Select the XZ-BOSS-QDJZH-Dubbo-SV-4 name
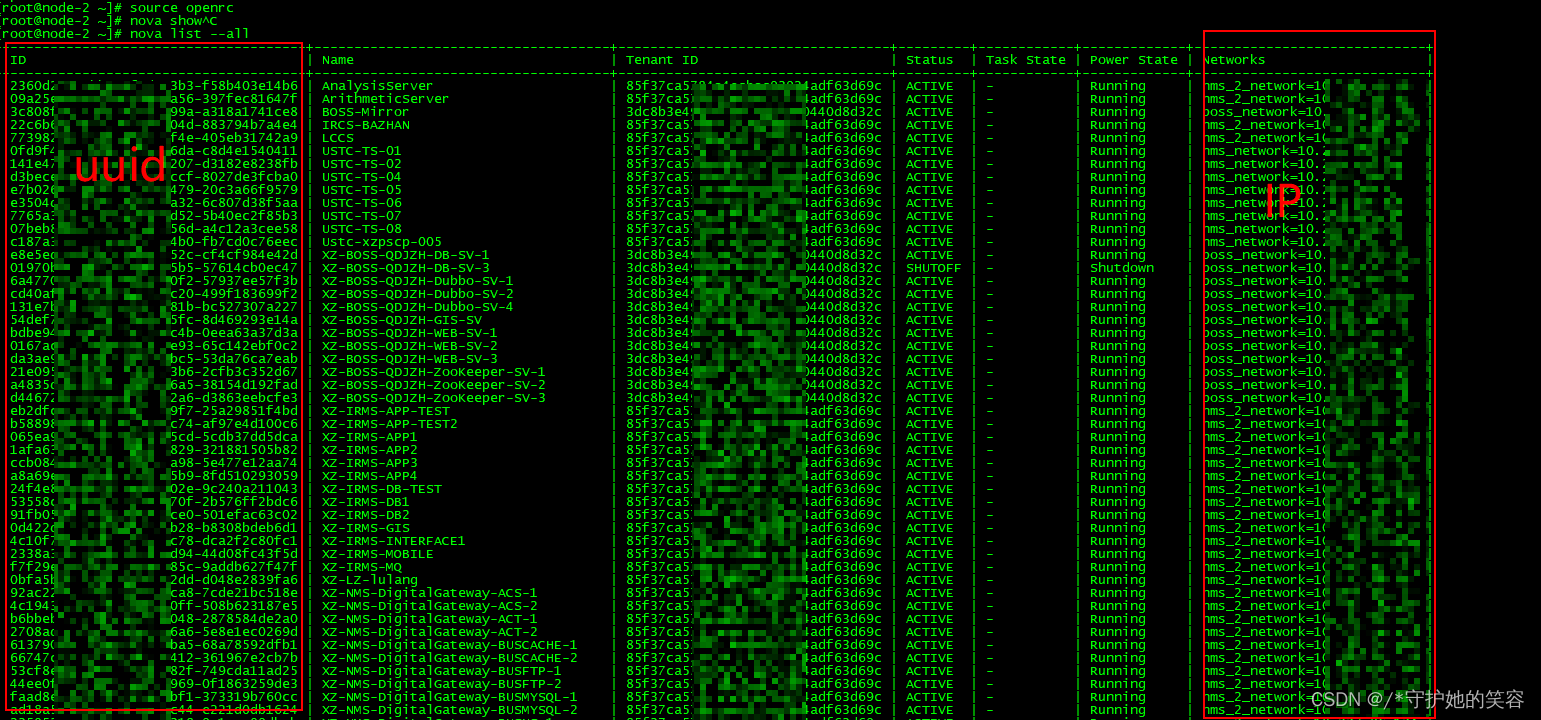Screen dimensions: 1541x720 point(418,307)
